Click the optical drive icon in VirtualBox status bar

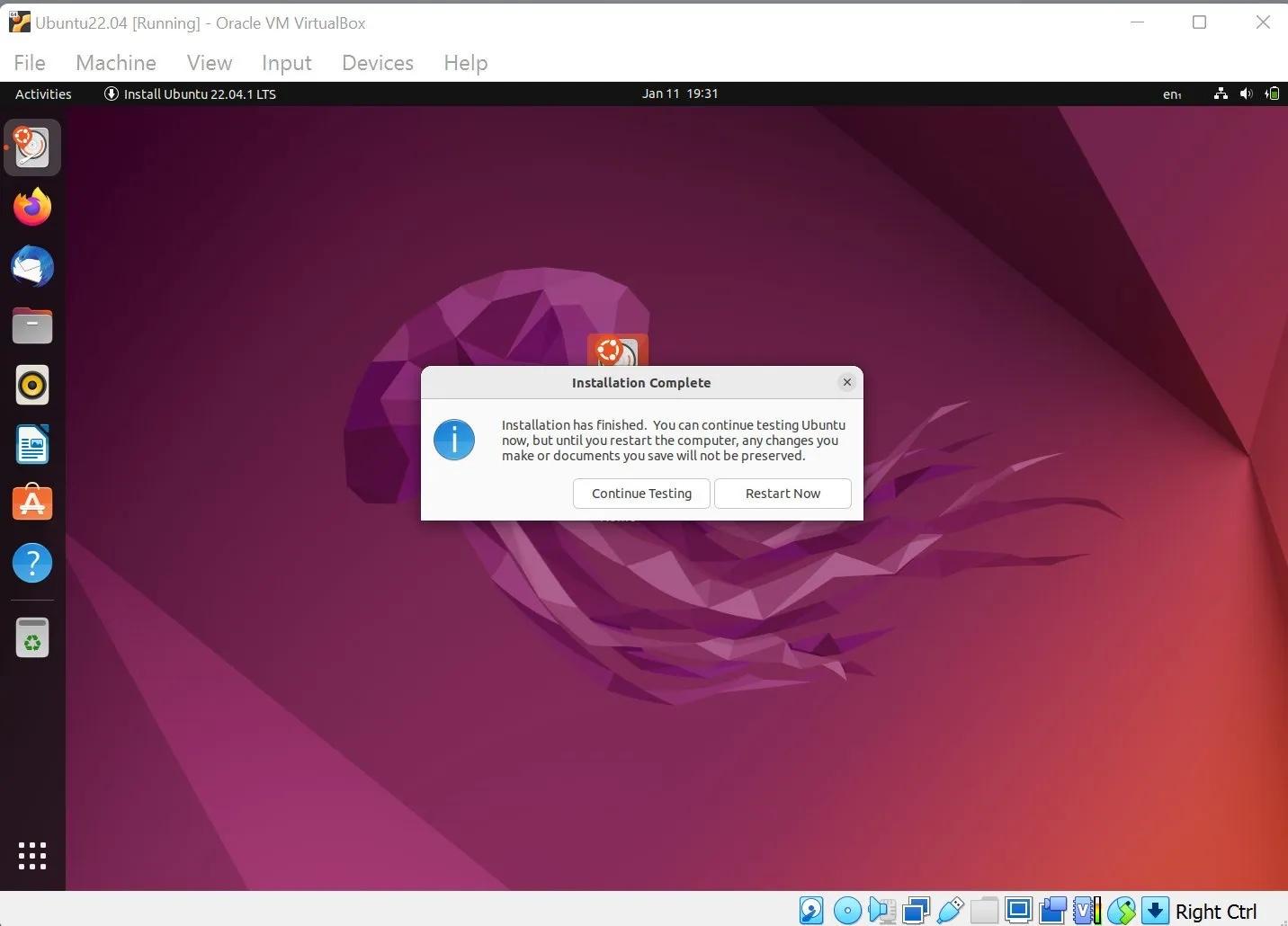[846, 910]
